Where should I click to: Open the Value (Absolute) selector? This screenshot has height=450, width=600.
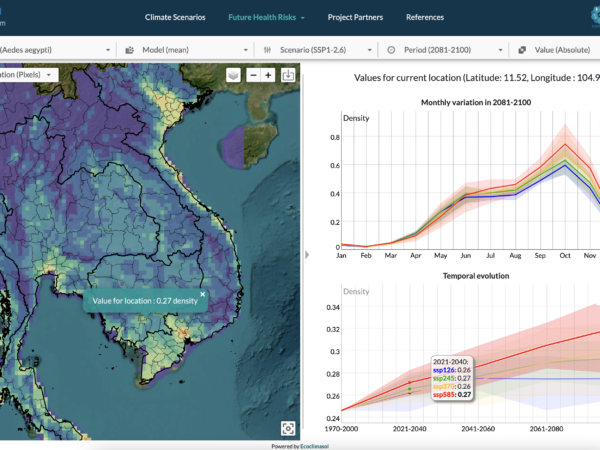[x=557, y=50]
